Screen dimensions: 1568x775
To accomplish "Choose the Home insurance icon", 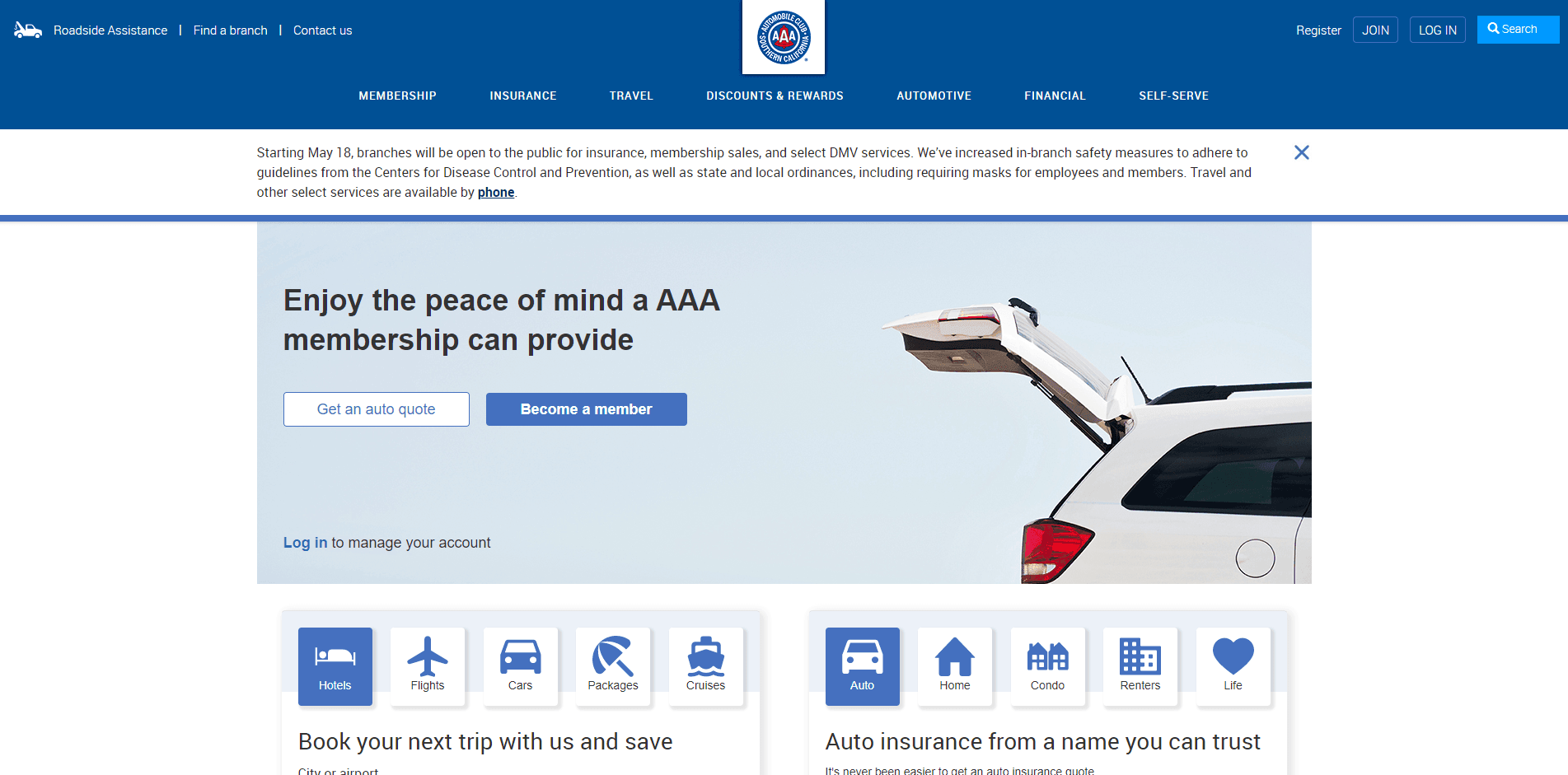I will click(955, 666).
